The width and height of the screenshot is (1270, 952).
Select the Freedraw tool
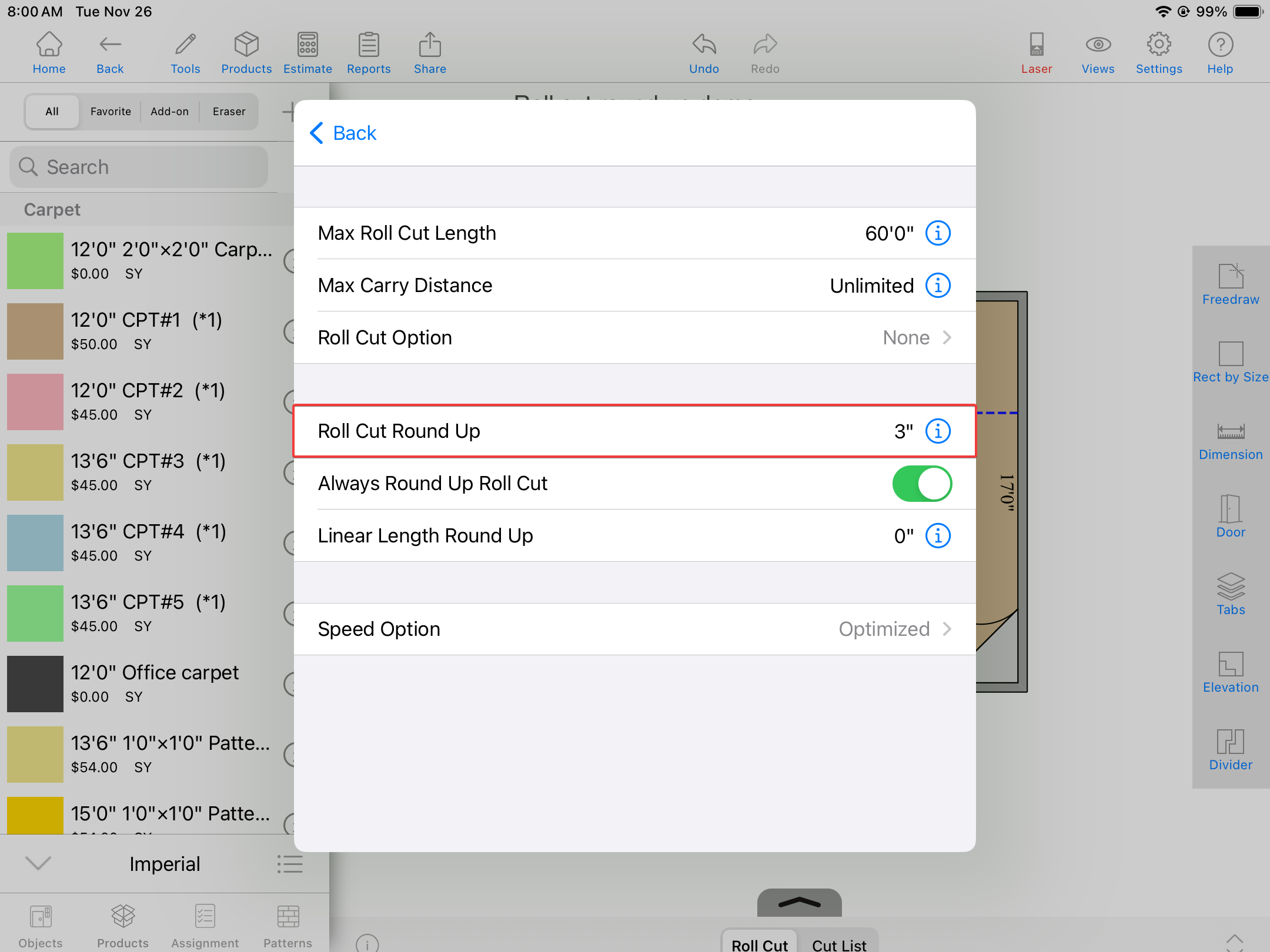point(1231,284)
